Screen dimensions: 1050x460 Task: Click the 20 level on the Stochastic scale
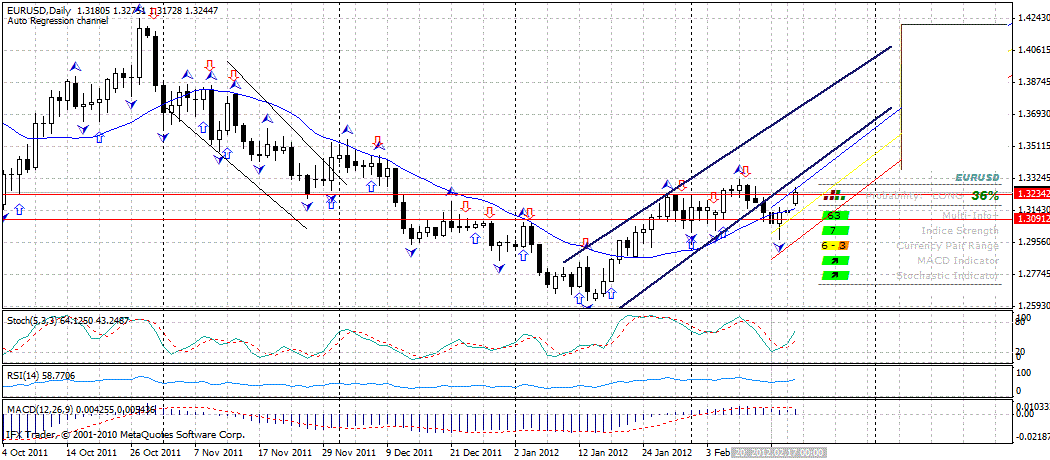(1021, 351)
